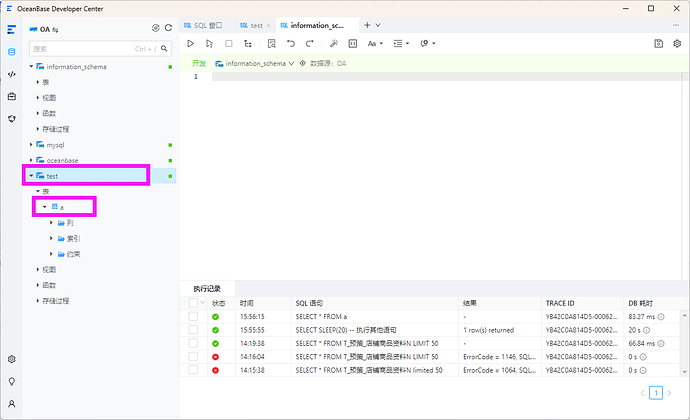Refresh the database list
Image resolution: width=690 pixels, height=420 pixels.
(x=169, y=28)
